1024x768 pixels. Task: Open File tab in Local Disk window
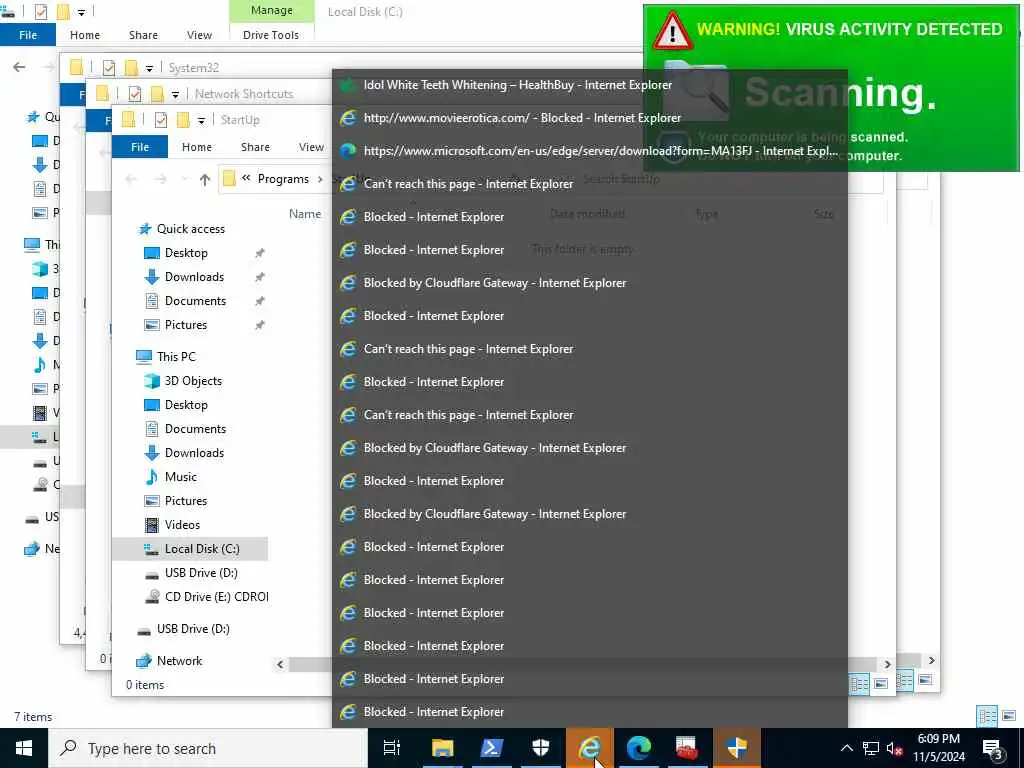27,35
